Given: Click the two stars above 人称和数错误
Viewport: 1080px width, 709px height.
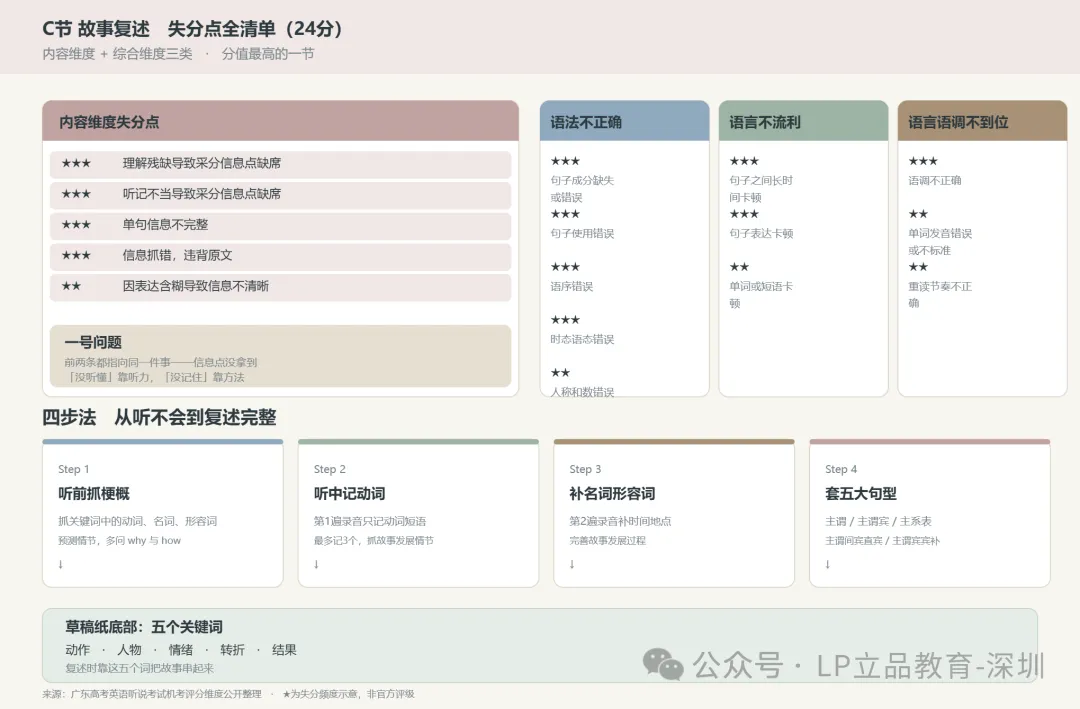Looking at the screenshot, I should pyautogui.click(x=560, y=373).
